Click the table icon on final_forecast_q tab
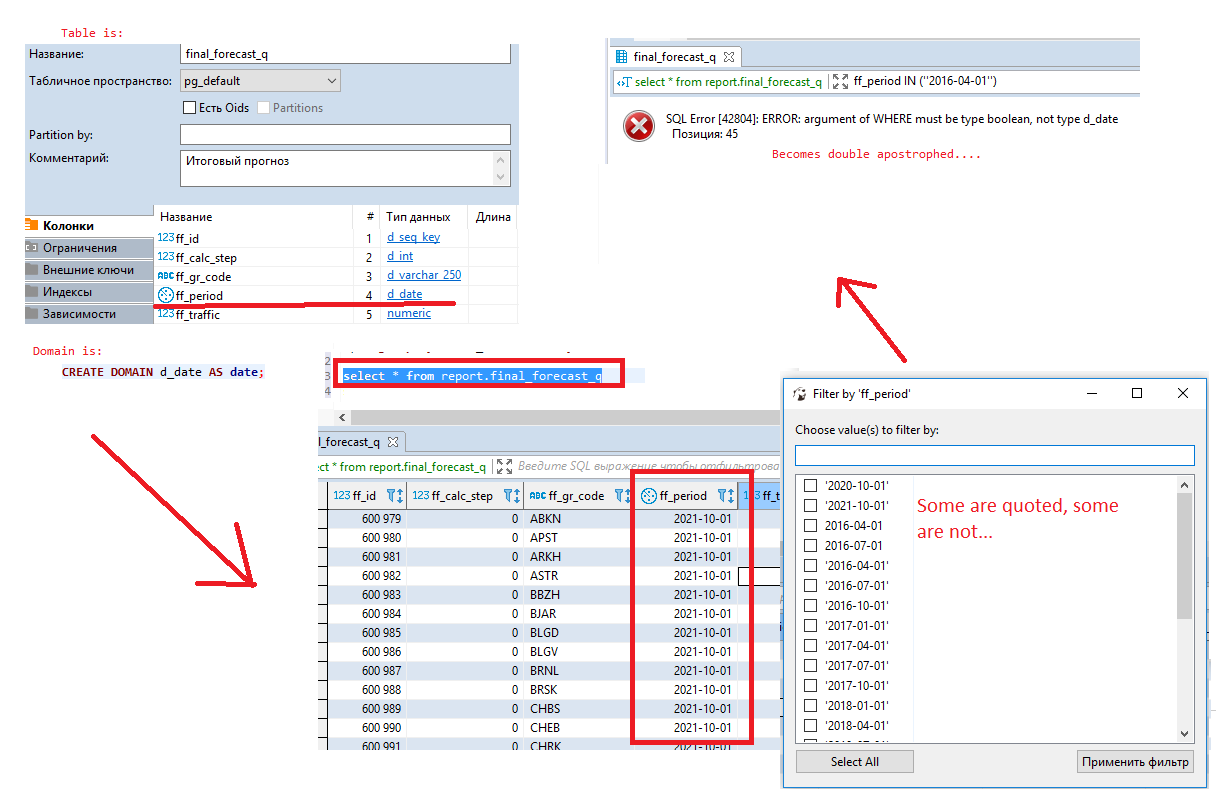1216x796 pixels. point(622,57)
